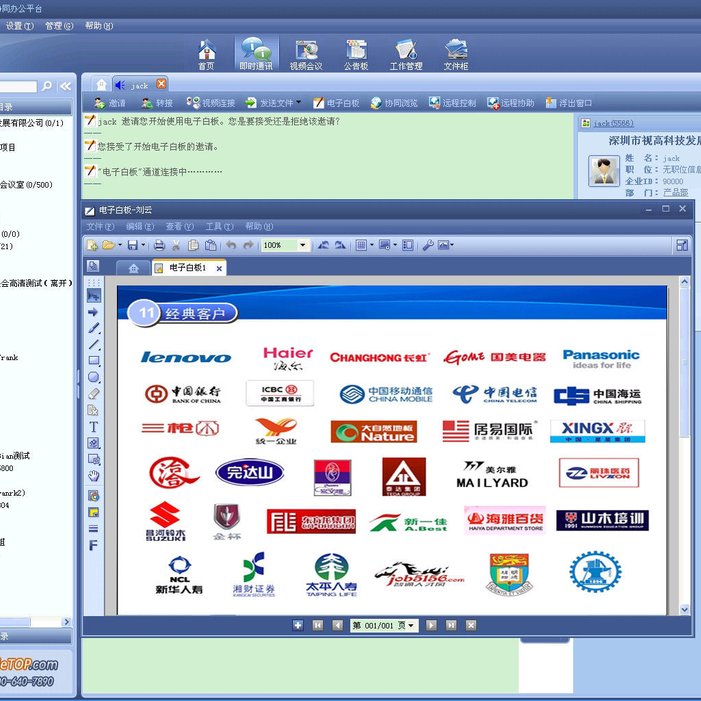Go to the previous whiteboard page

pyautogui.click(x=338, y=625)
